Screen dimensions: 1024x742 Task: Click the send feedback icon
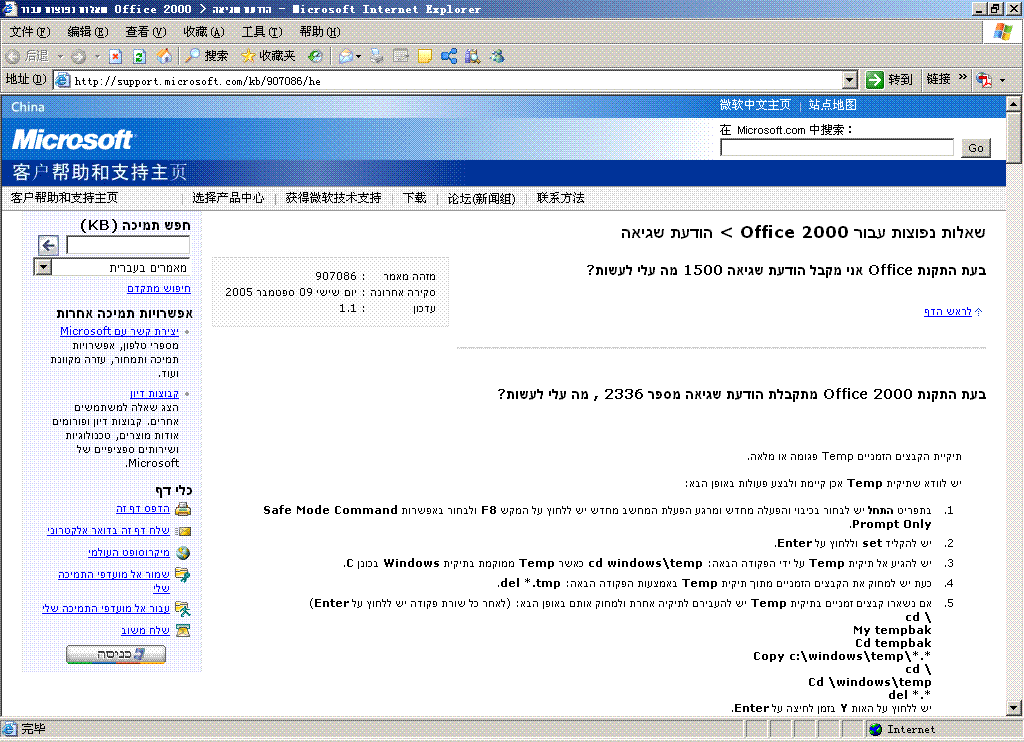(x=184, y=630)
